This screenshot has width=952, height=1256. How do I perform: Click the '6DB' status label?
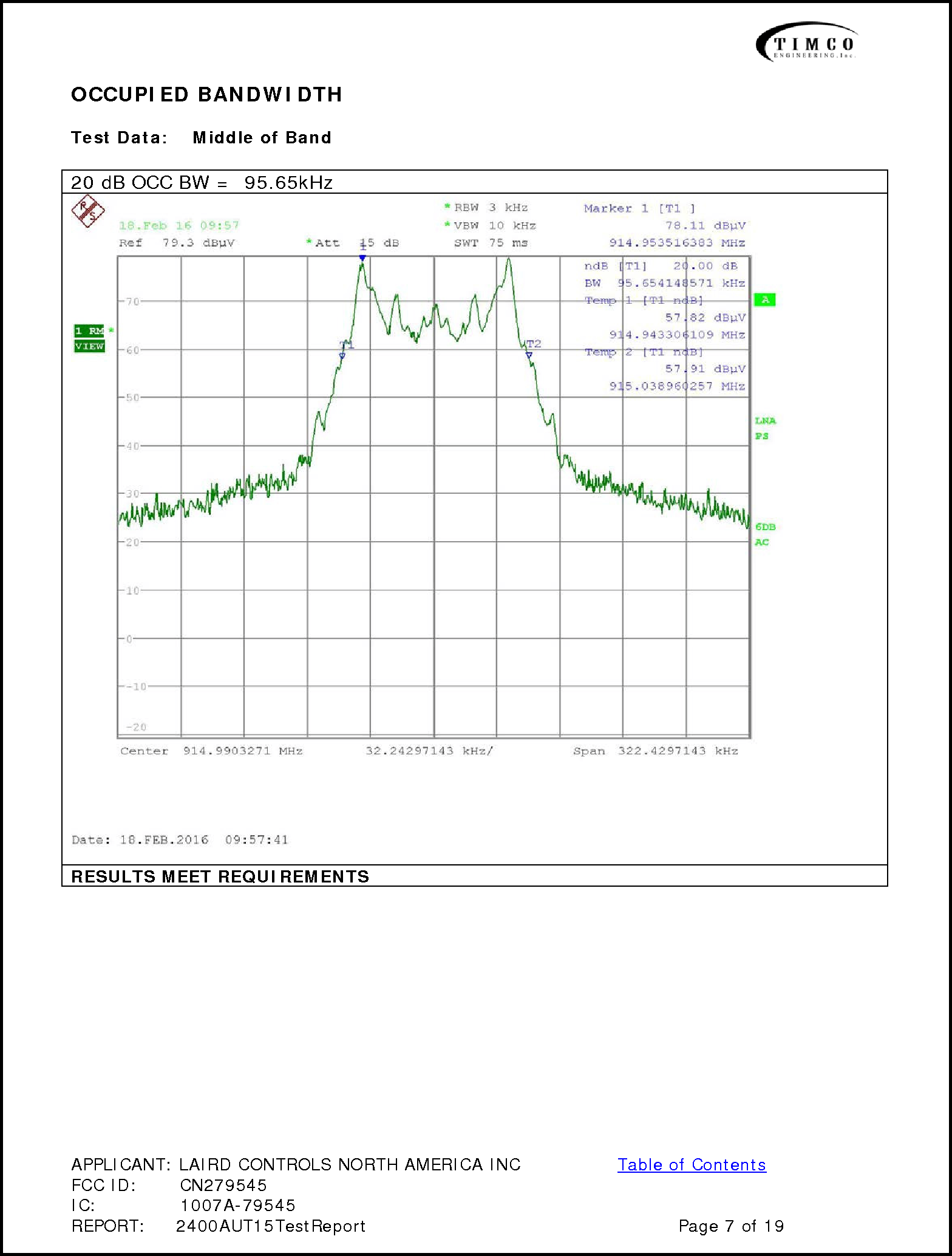click(765, 527)
